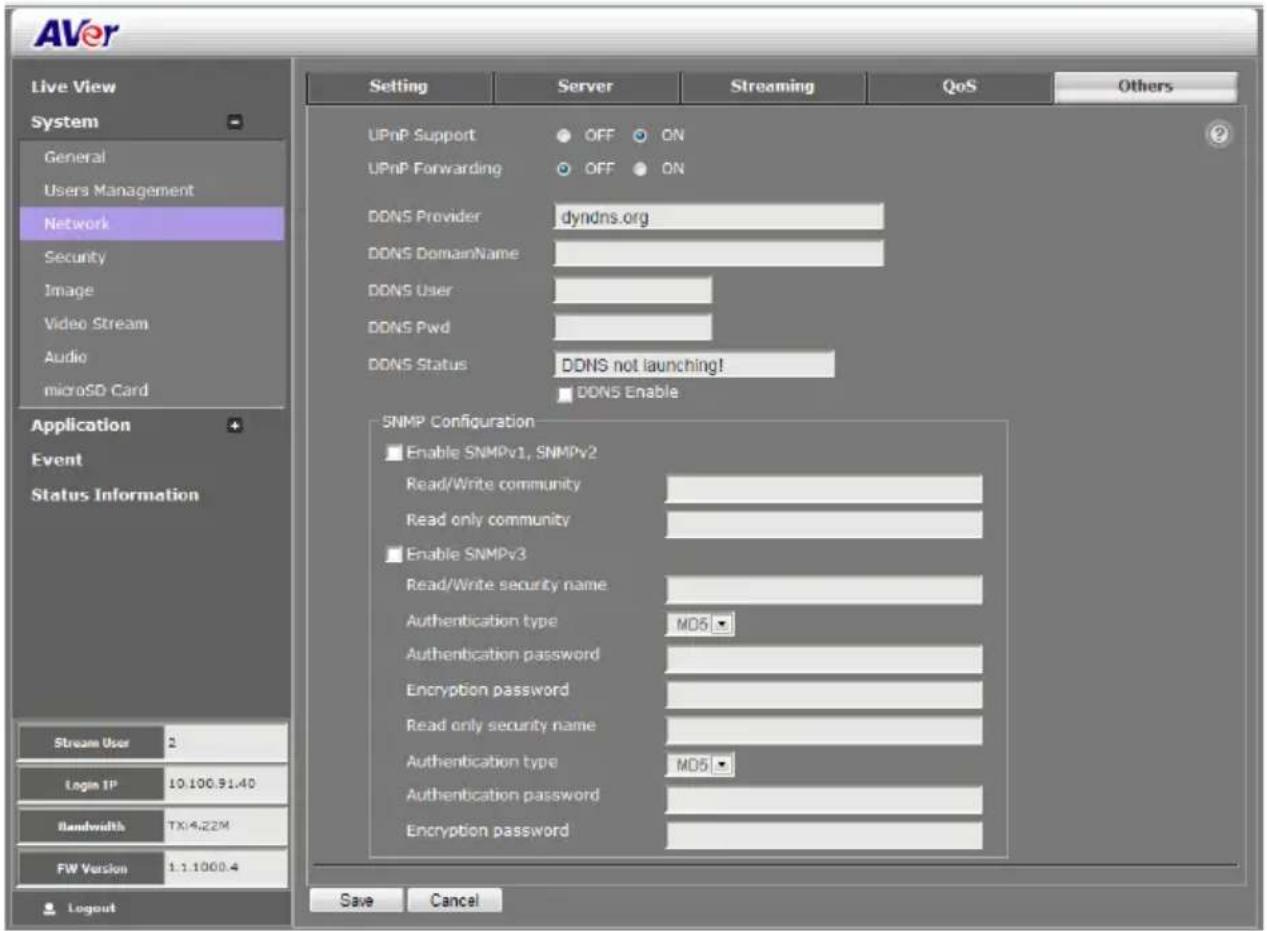This screenshot has height=931, width=1267.
Task: Set UPnP Support to ON
Action: coord(640,135)
